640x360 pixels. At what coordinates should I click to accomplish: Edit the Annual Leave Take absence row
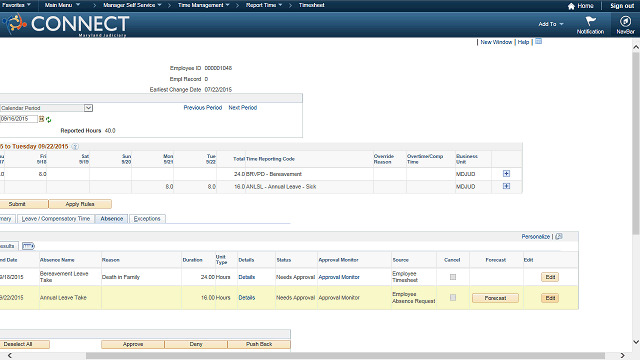click(550, 298)
